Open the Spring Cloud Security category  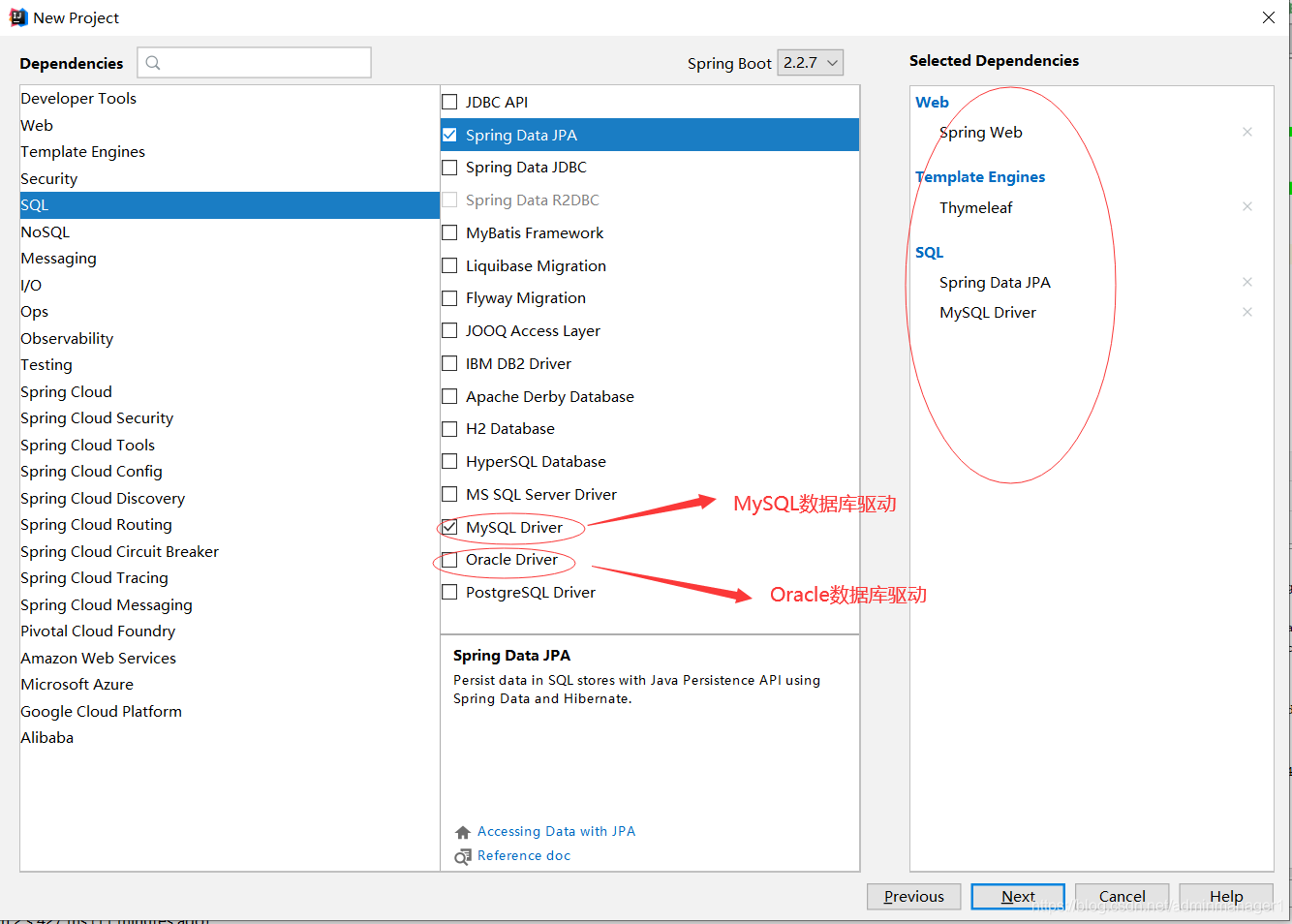pyautogui.click(x=230, y=418)
